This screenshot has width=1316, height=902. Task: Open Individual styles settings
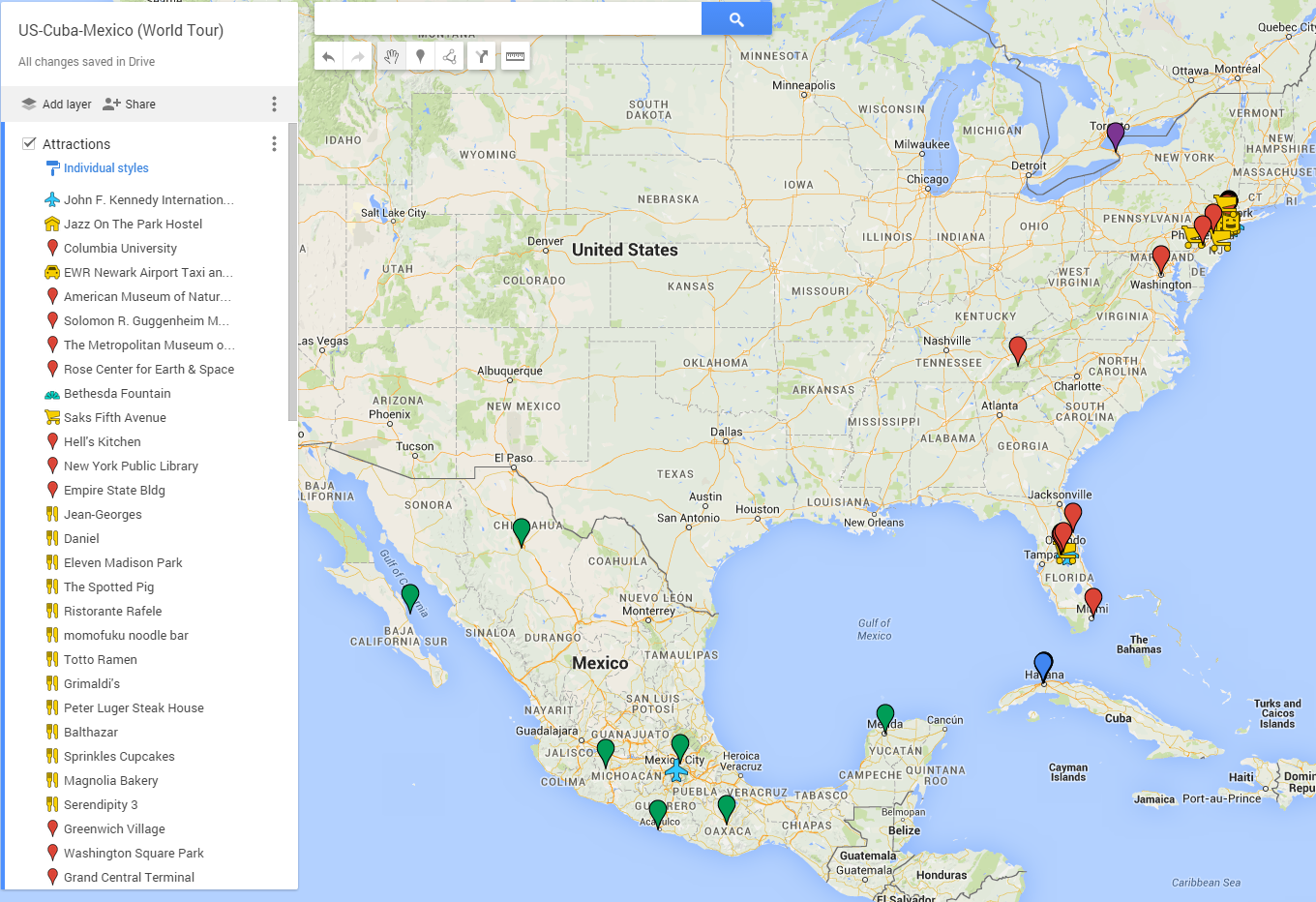[105, 168]
